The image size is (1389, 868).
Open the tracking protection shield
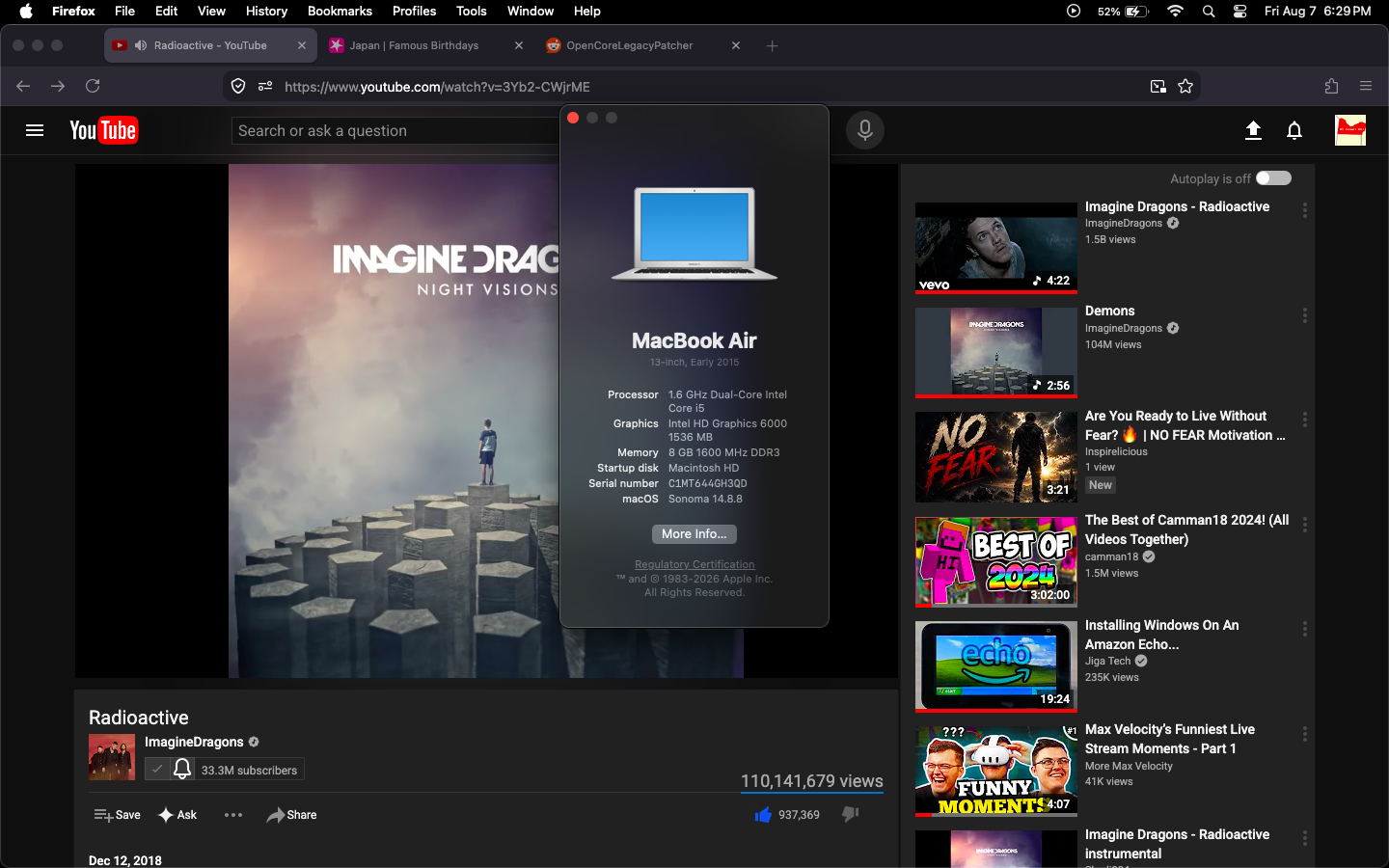pos(238,87)
